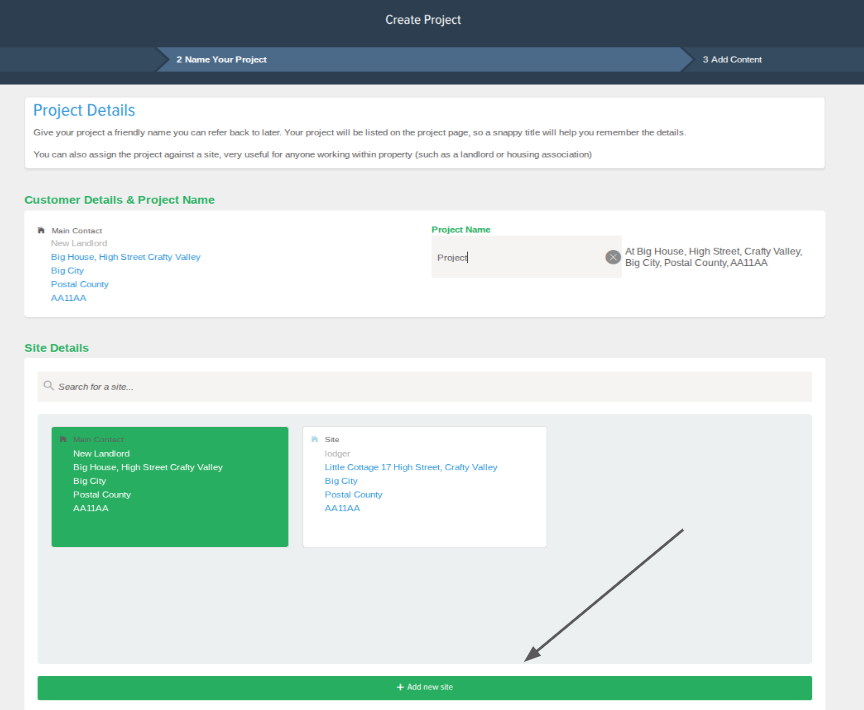This screenshot has width=864, height=710.
Task: Click Big City on the green card
Action: pos(89,481)
